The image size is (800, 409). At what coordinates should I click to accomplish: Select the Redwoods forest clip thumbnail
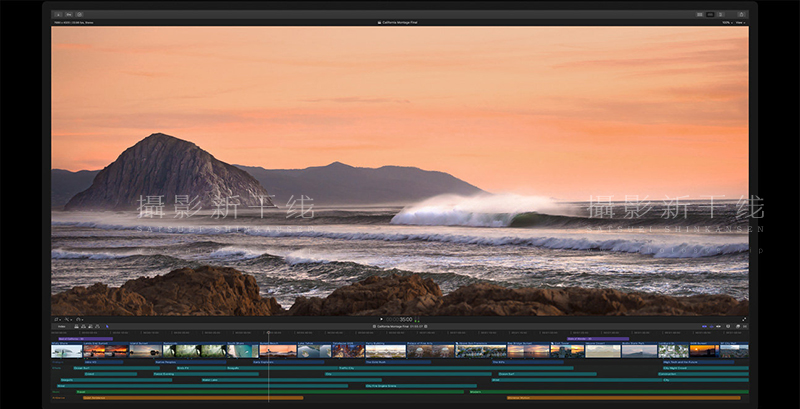click(194, 350)
